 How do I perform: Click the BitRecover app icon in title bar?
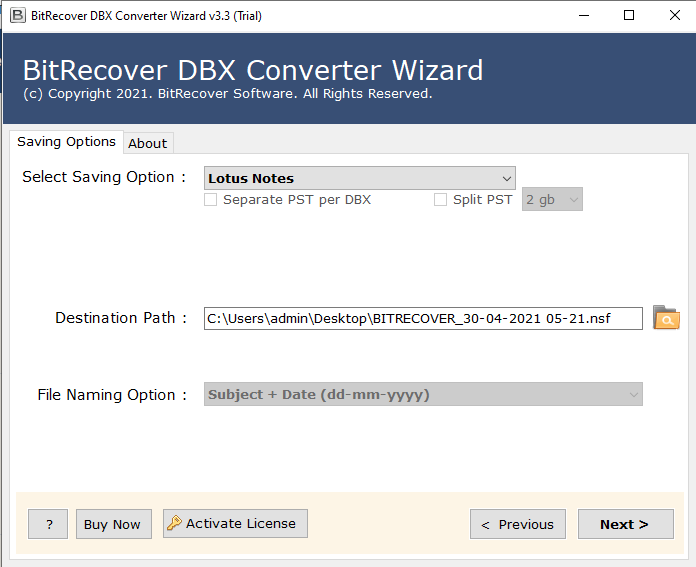coord(17,16)
